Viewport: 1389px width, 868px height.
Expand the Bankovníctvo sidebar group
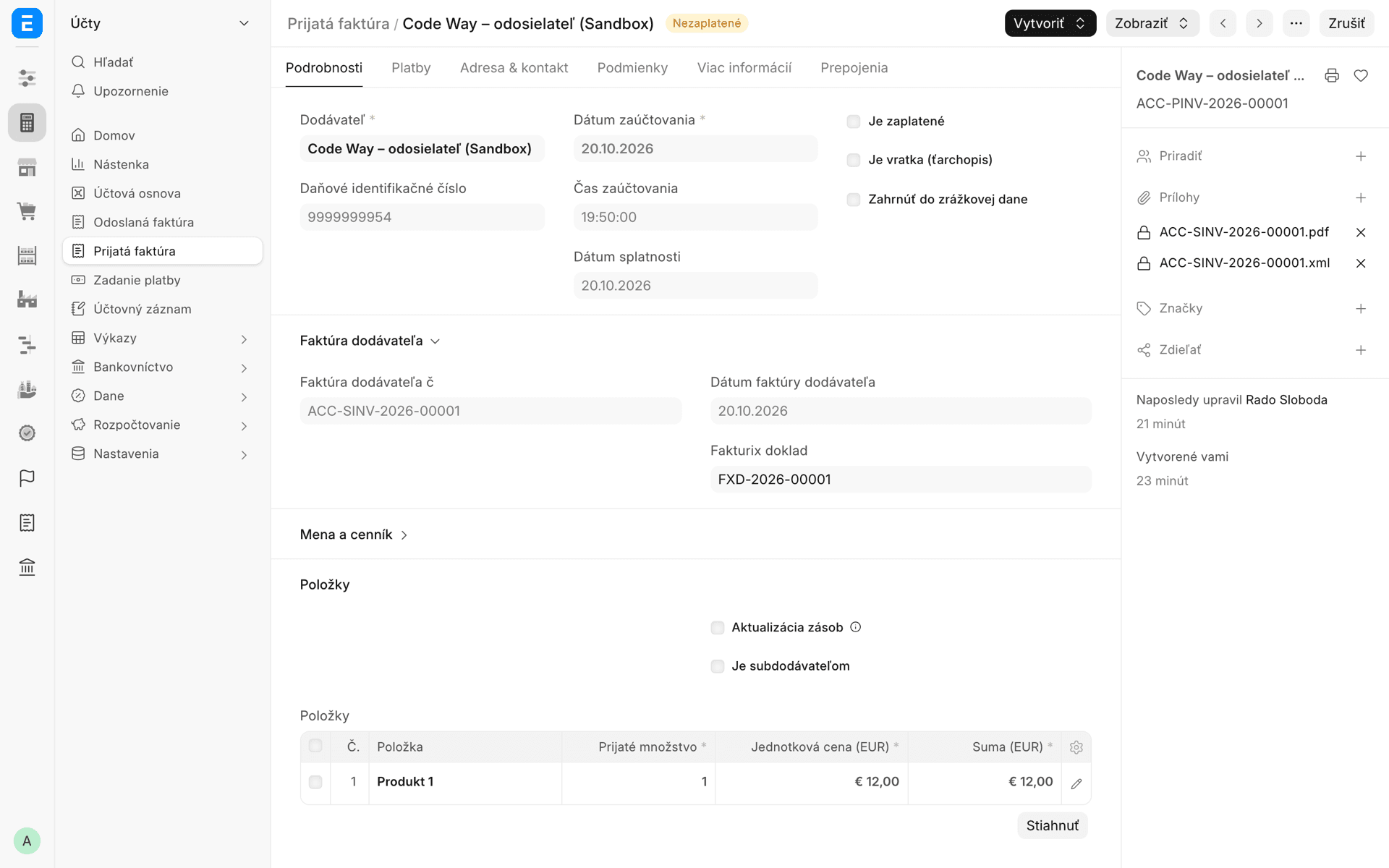pos(163,367)
